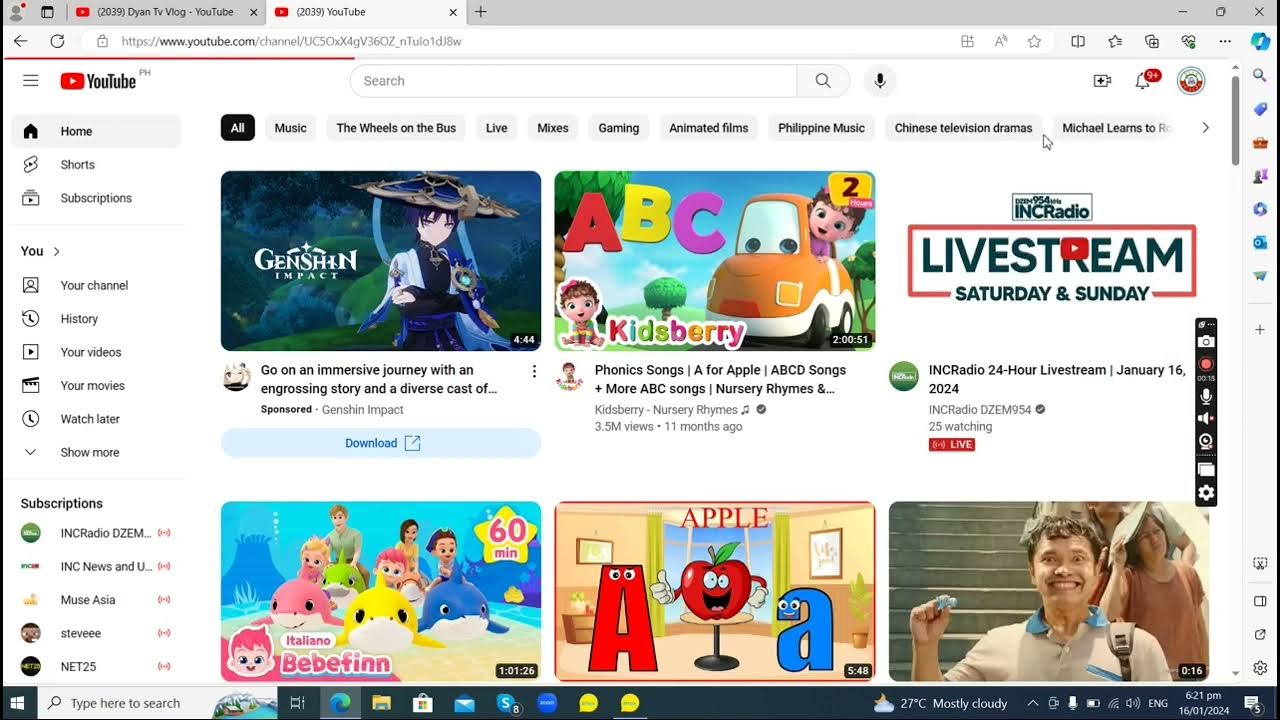
Task: Open the YouTube hamburger guide menu
Action: [x=30, y=81]
